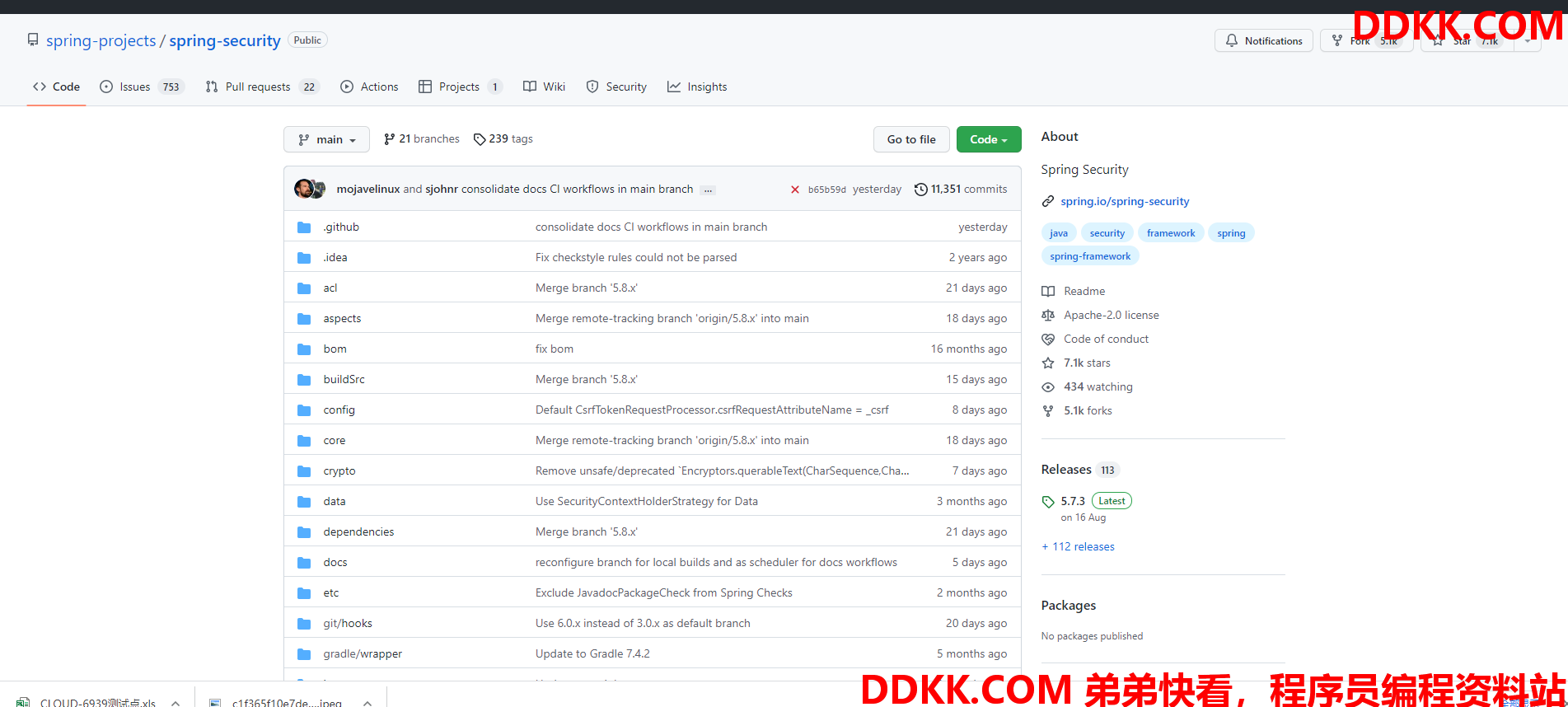The height and width of the screenshot is (707, 1568).
Task: Open the Releases heading link
Action: 1079,470
